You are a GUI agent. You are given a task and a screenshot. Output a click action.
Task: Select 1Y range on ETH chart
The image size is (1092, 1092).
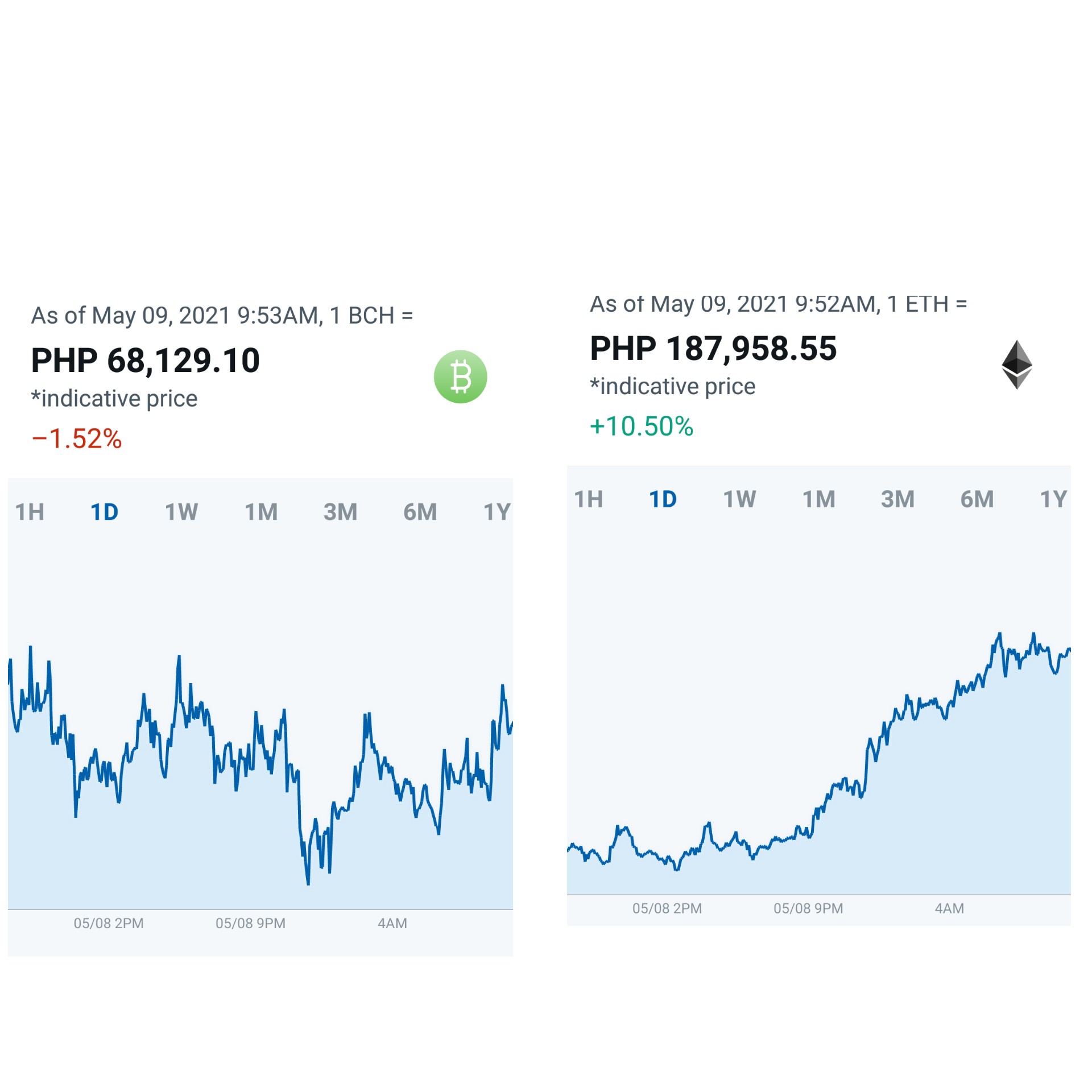tap(1054, 499)
